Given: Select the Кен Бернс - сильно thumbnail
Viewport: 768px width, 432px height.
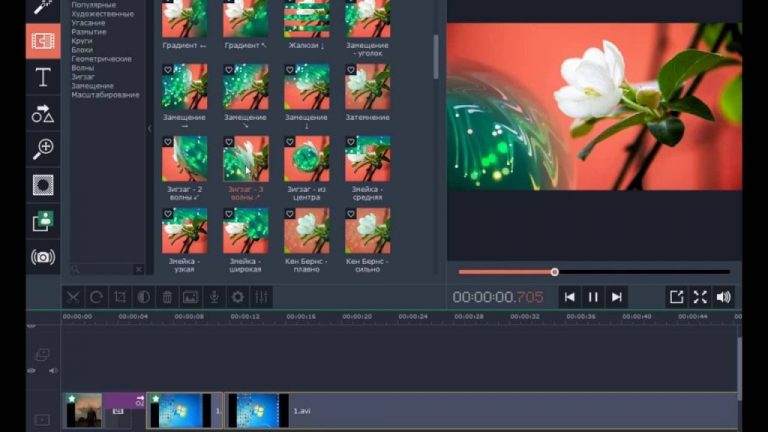Looking at the screenshot, I should [367, 231].
